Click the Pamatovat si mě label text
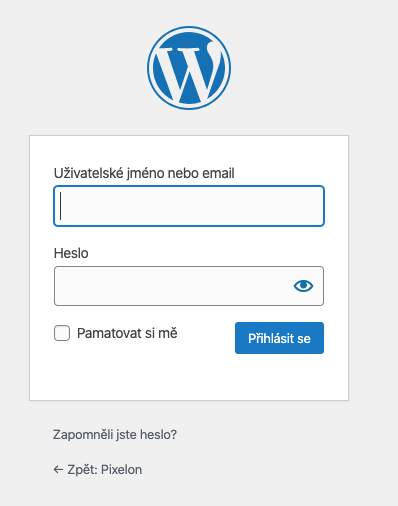 [127, 333]
